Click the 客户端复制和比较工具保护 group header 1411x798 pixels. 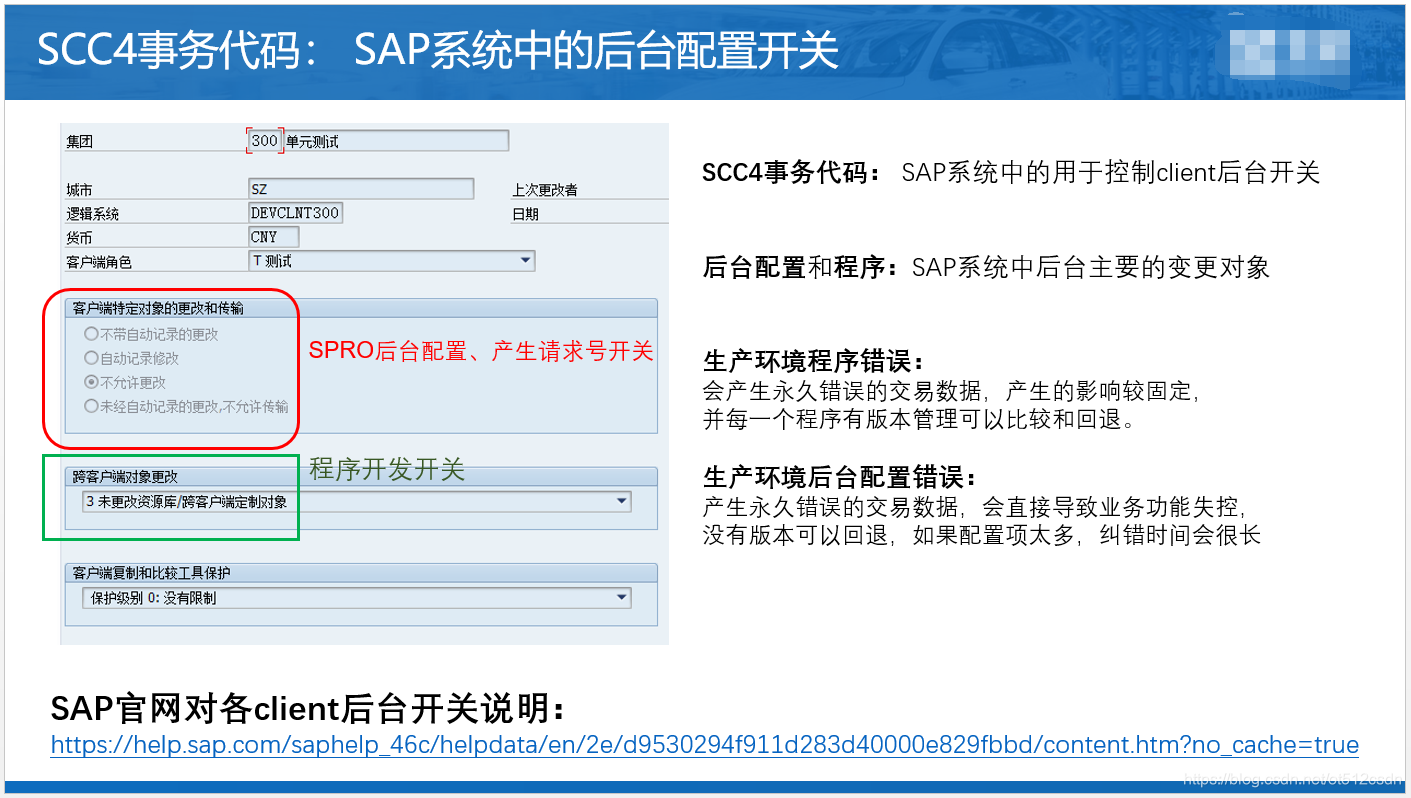point(360,573)
